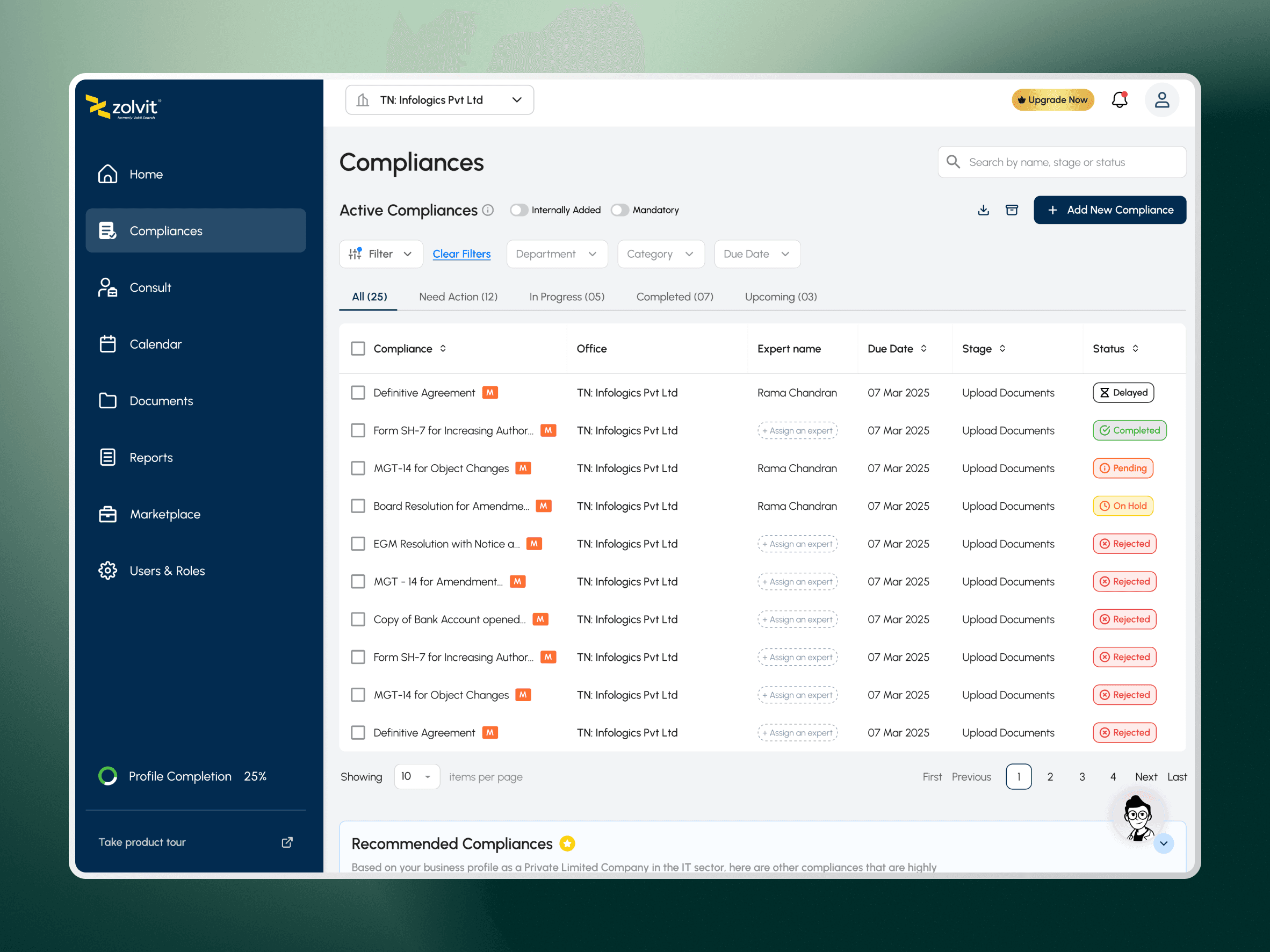Screen dimensions: 1270x952
Task: Click the Take product tour external-link icon
Action: click(x=287, y=842)
